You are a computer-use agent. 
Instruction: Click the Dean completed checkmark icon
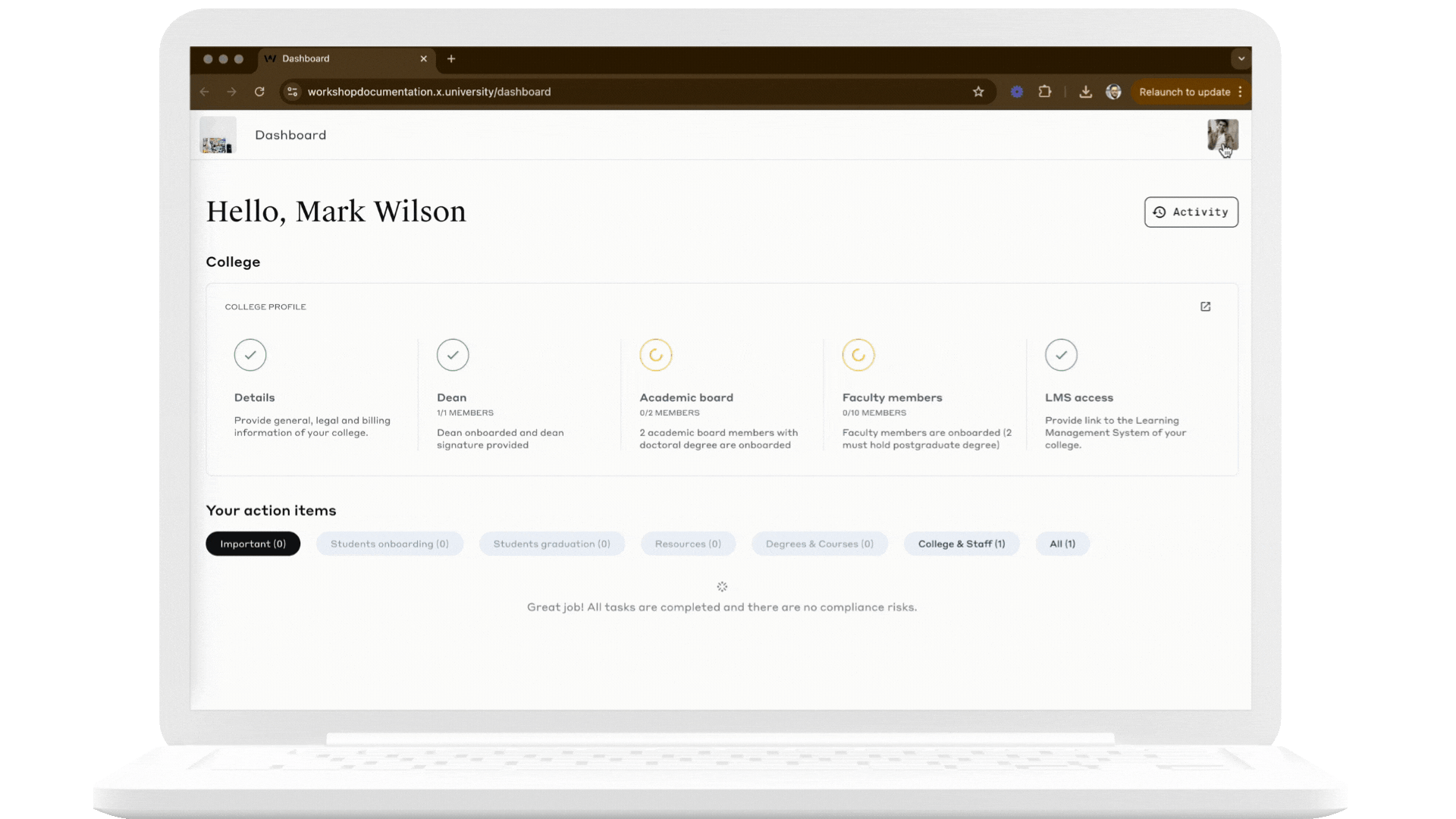[x=453, y=355]
